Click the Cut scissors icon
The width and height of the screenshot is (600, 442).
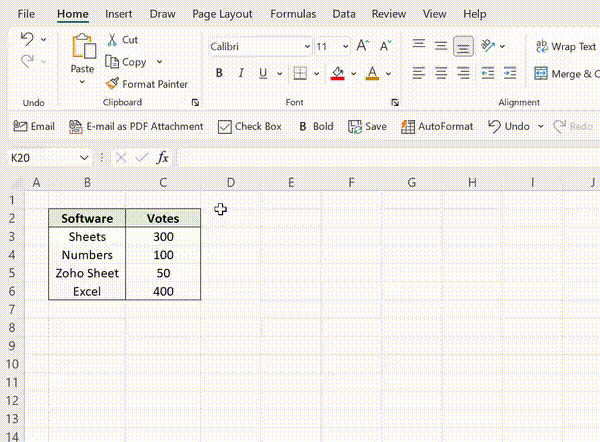pos(112,39)
